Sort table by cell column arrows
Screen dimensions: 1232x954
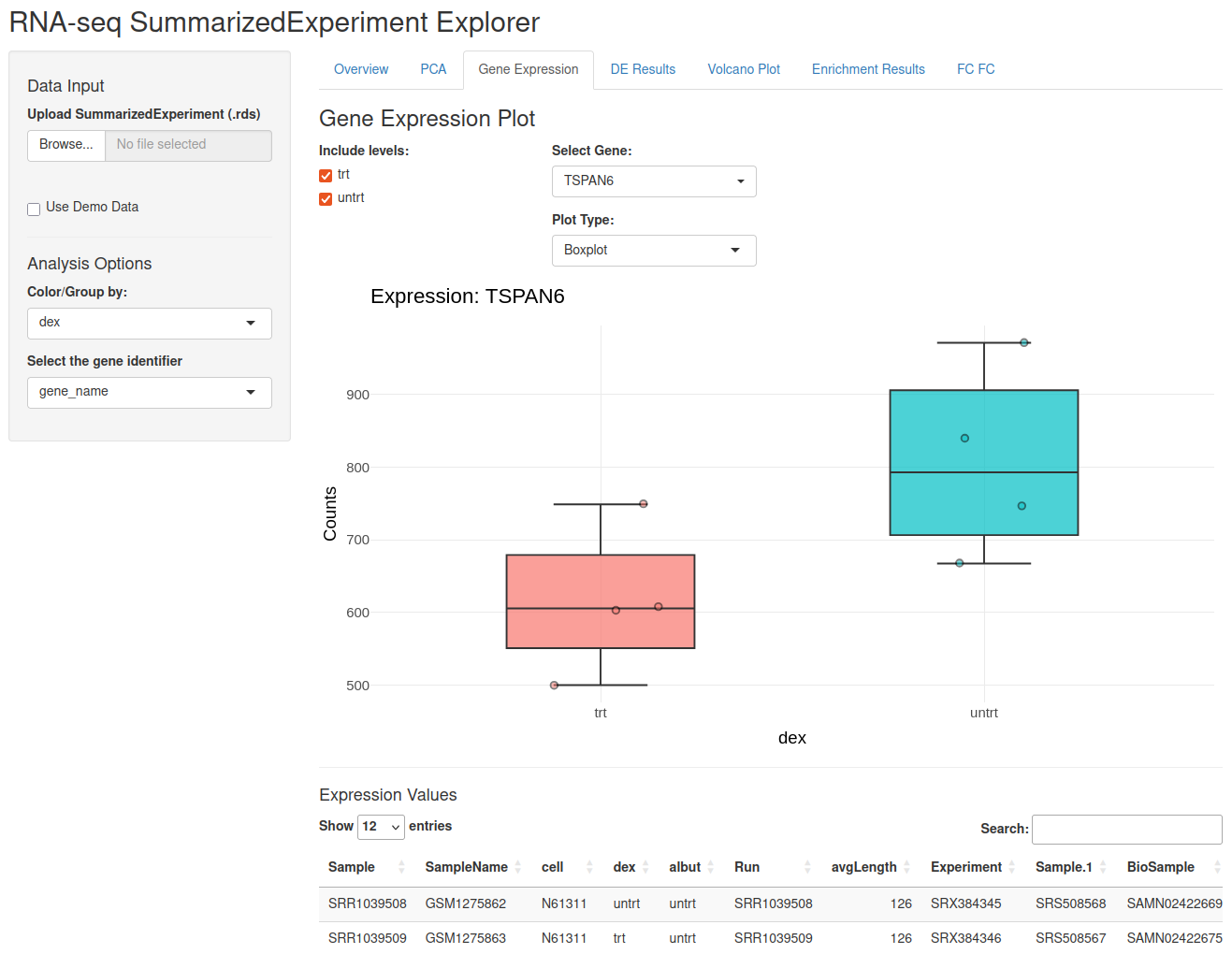coord(589,867)
